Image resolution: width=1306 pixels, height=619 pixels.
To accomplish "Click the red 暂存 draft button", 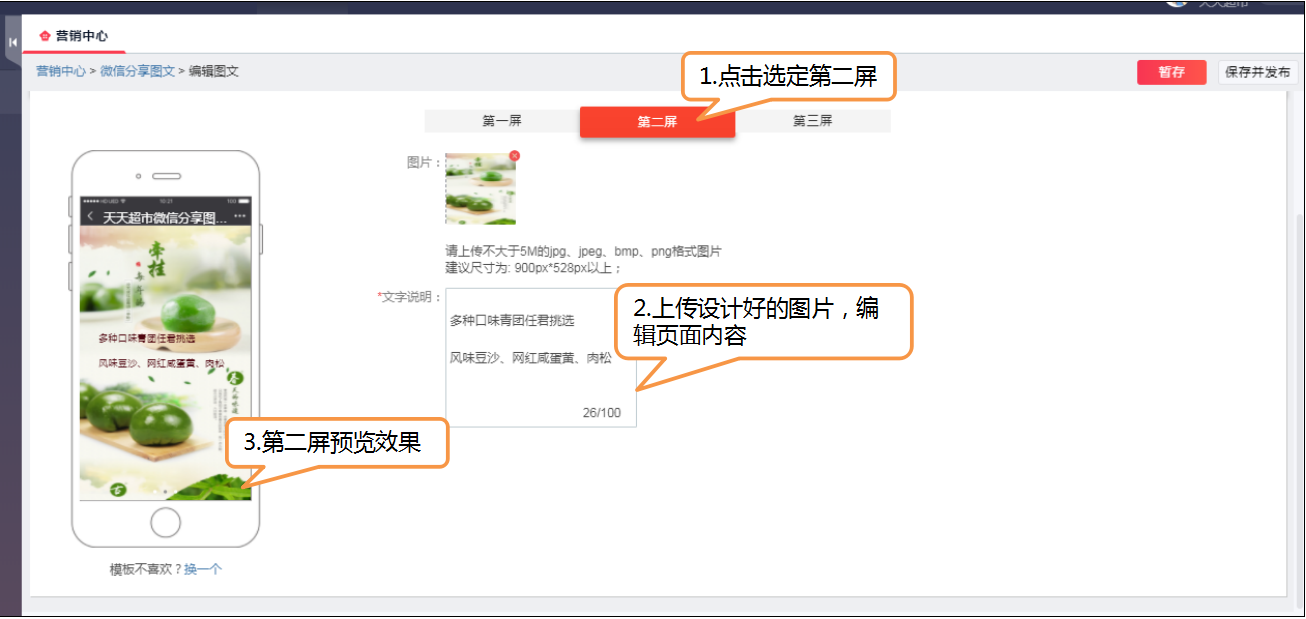I will coord(1172,72).
